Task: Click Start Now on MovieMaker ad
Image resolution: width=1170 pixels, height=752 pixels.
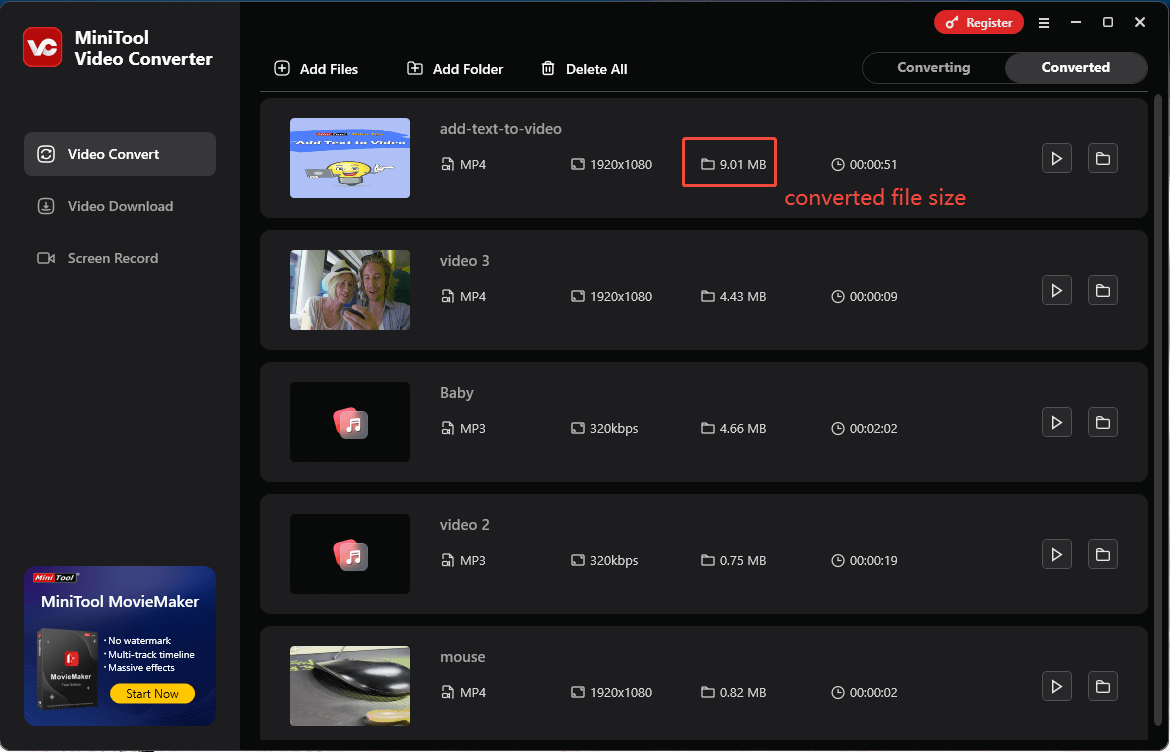Action: click(x=152, y=694)
